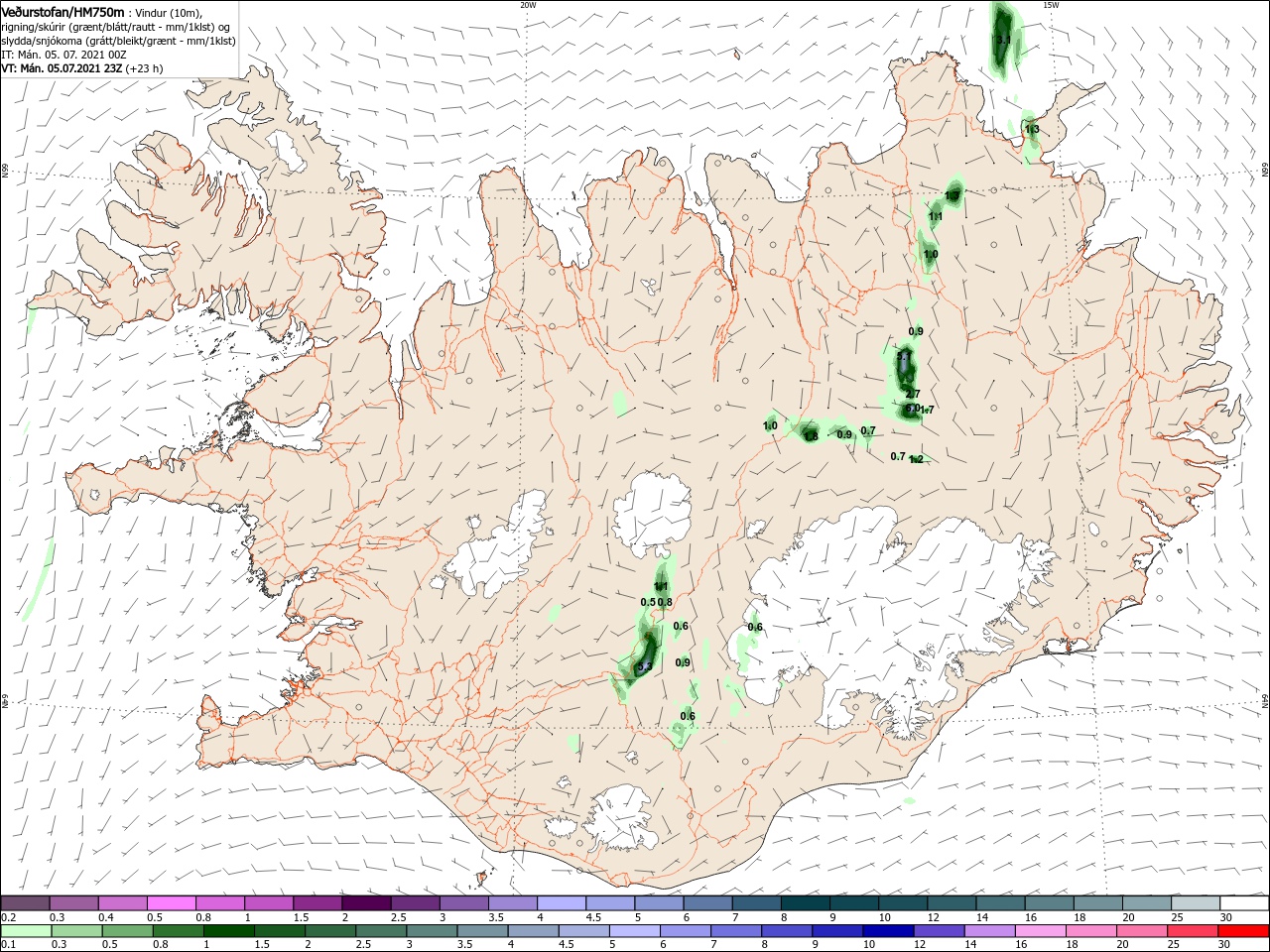Viewport: 1270px width, 952px height.
Task: Click the 20W longitude label
Action: click(x=528, y=5)
